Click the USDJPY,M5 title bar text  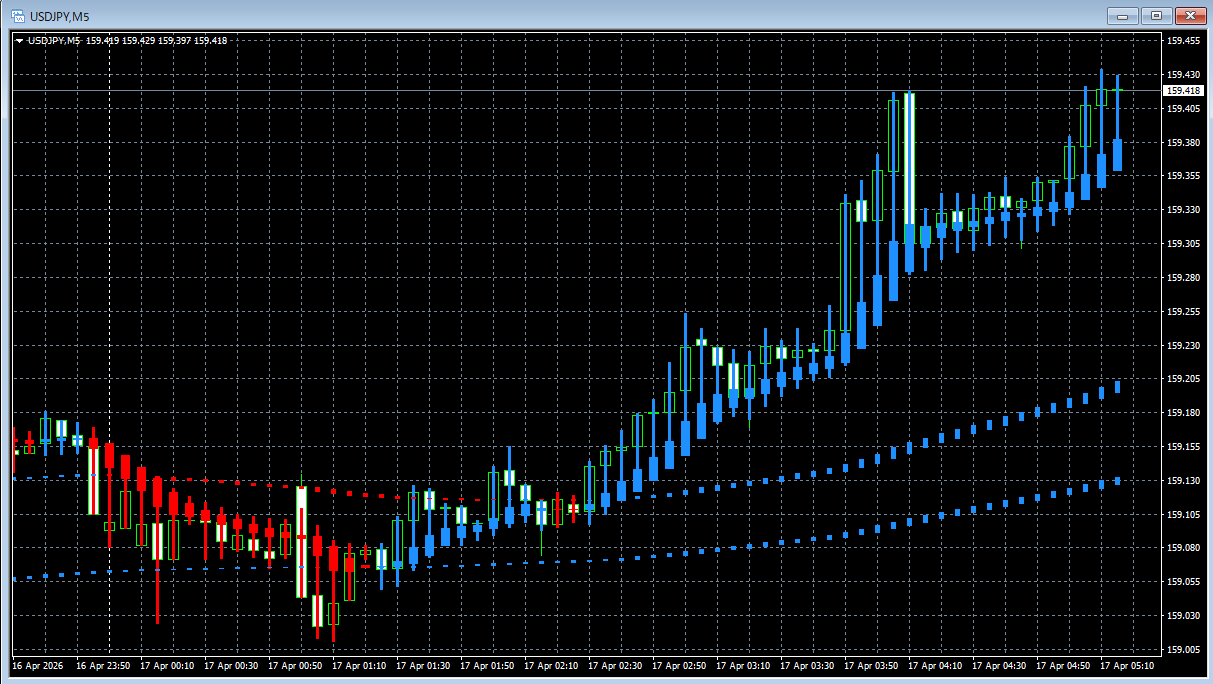59,15
